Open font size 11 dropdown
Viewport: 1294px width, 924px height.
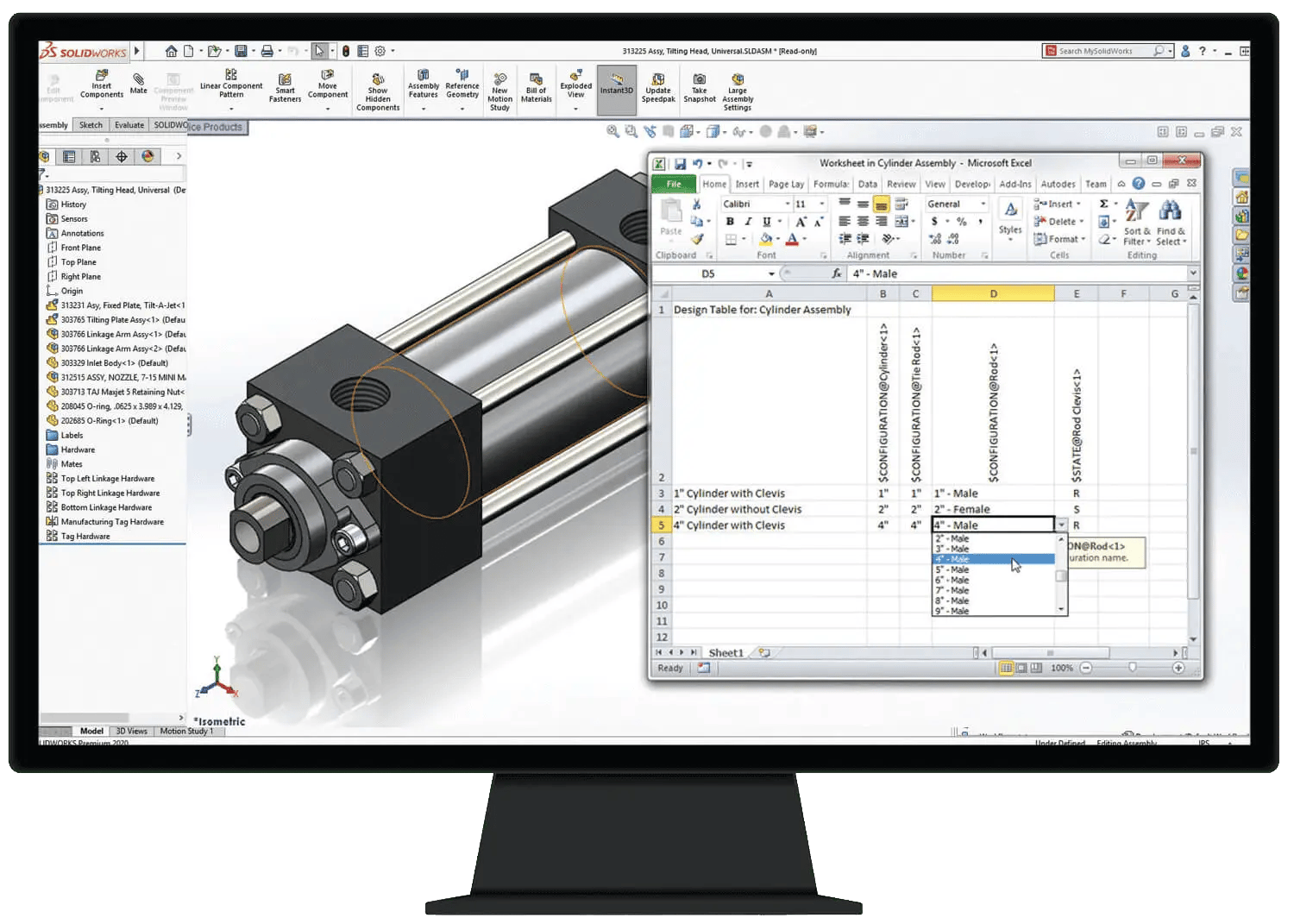click(x=821, y=204)
